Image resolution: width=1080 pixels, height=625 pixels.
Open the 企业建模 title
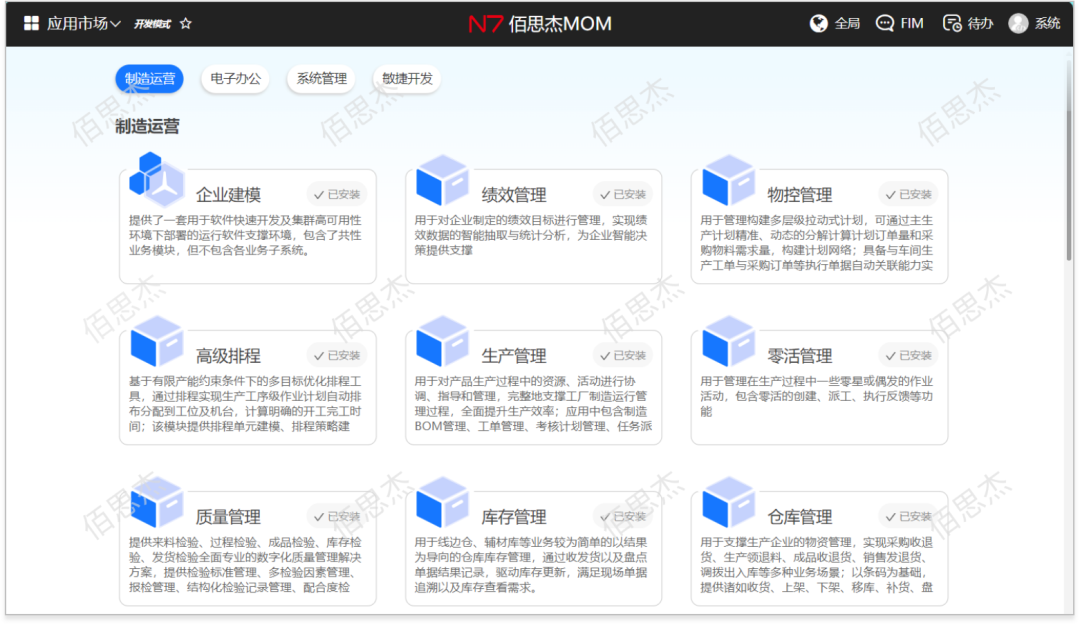(x=228, y=195)
